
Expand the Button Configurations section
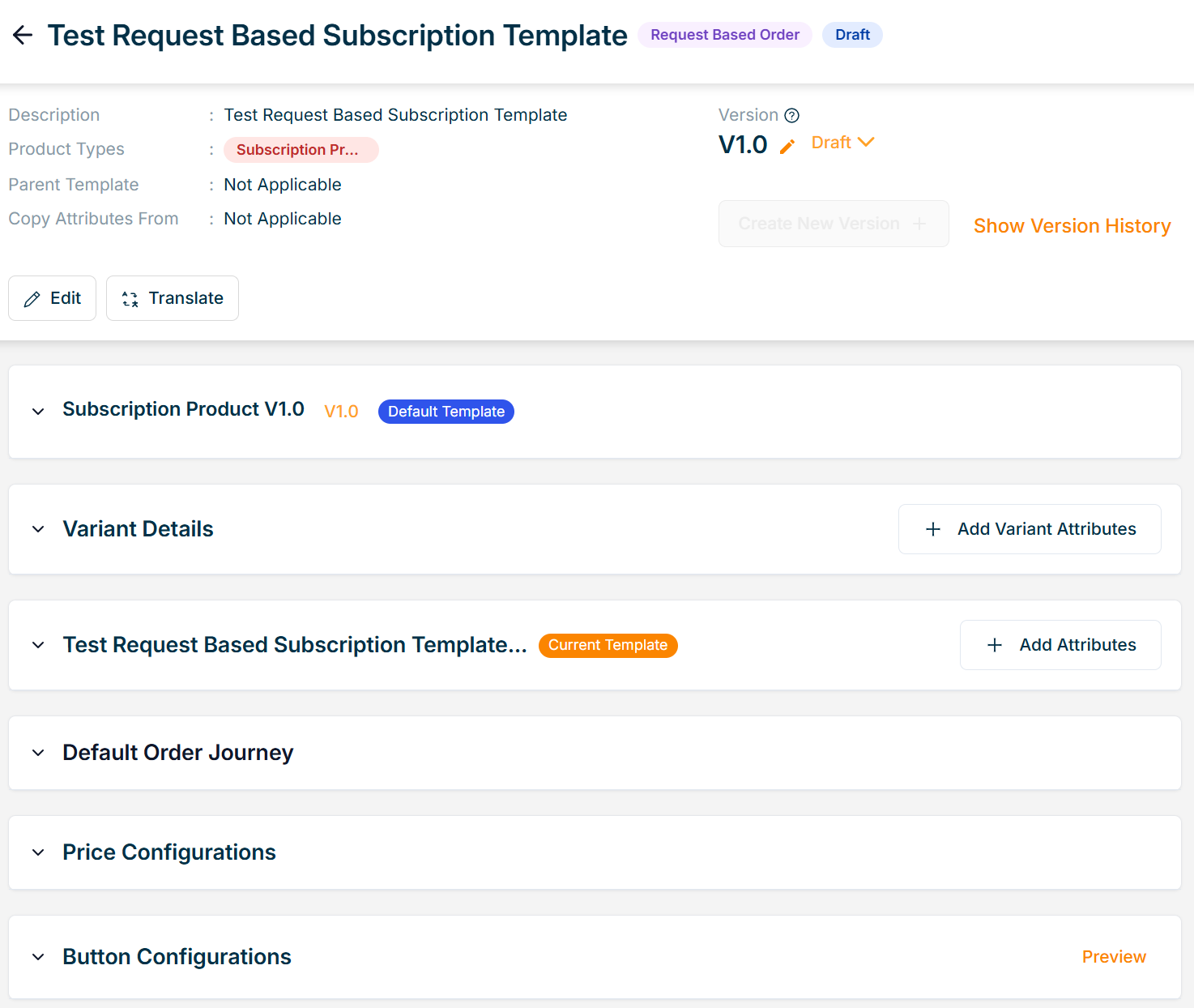click(38, 957)
